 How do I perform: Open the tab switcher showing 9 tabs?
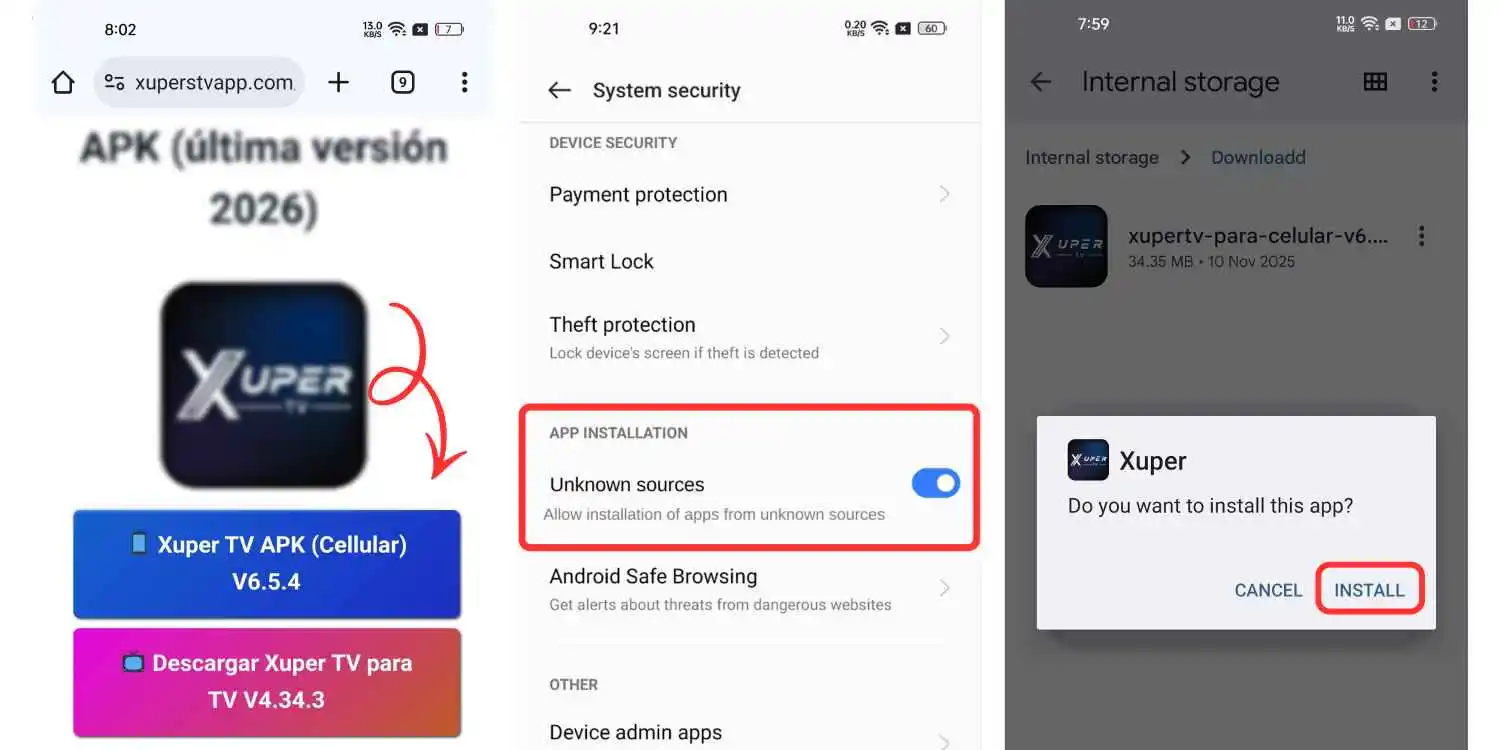click(x=402, y=83)
